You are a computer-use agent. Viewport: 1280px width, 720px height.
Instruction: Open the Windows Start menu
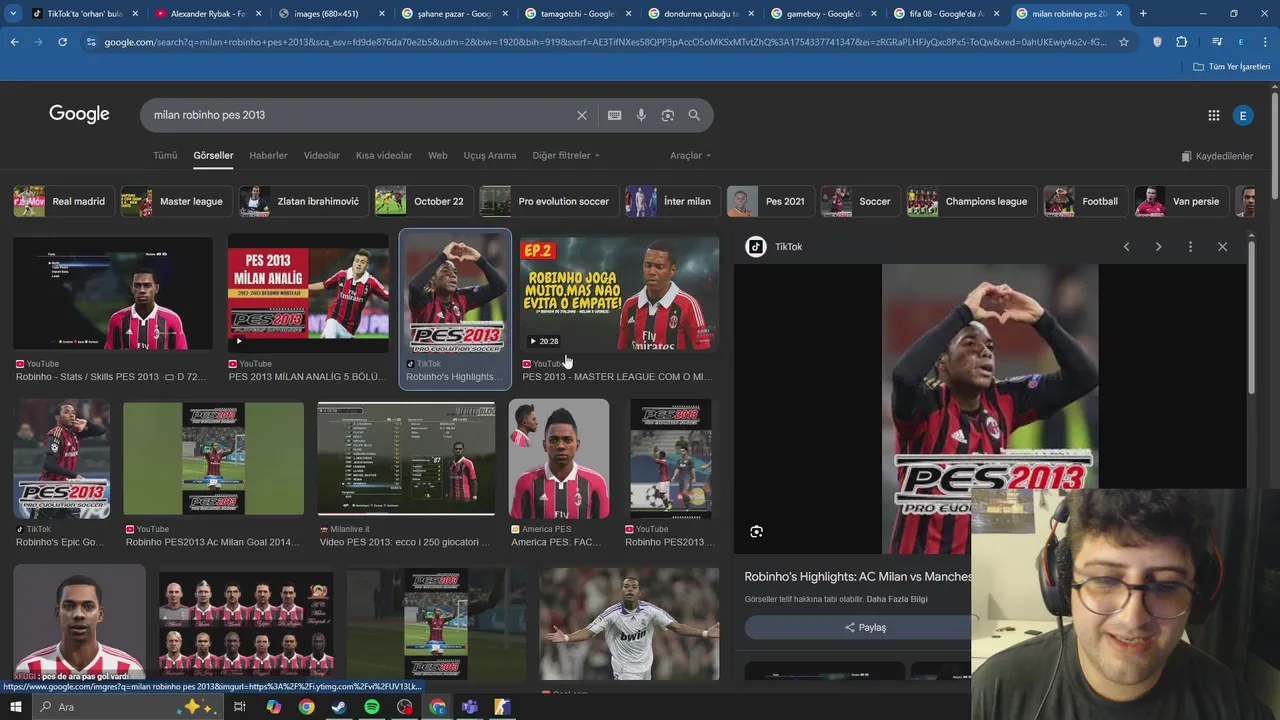[x=17, y=707]
